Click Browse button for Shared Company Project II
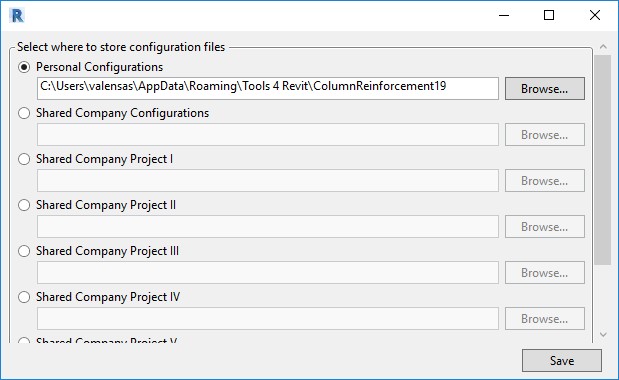This screenshot has height=380, width=619. point(545,227)
